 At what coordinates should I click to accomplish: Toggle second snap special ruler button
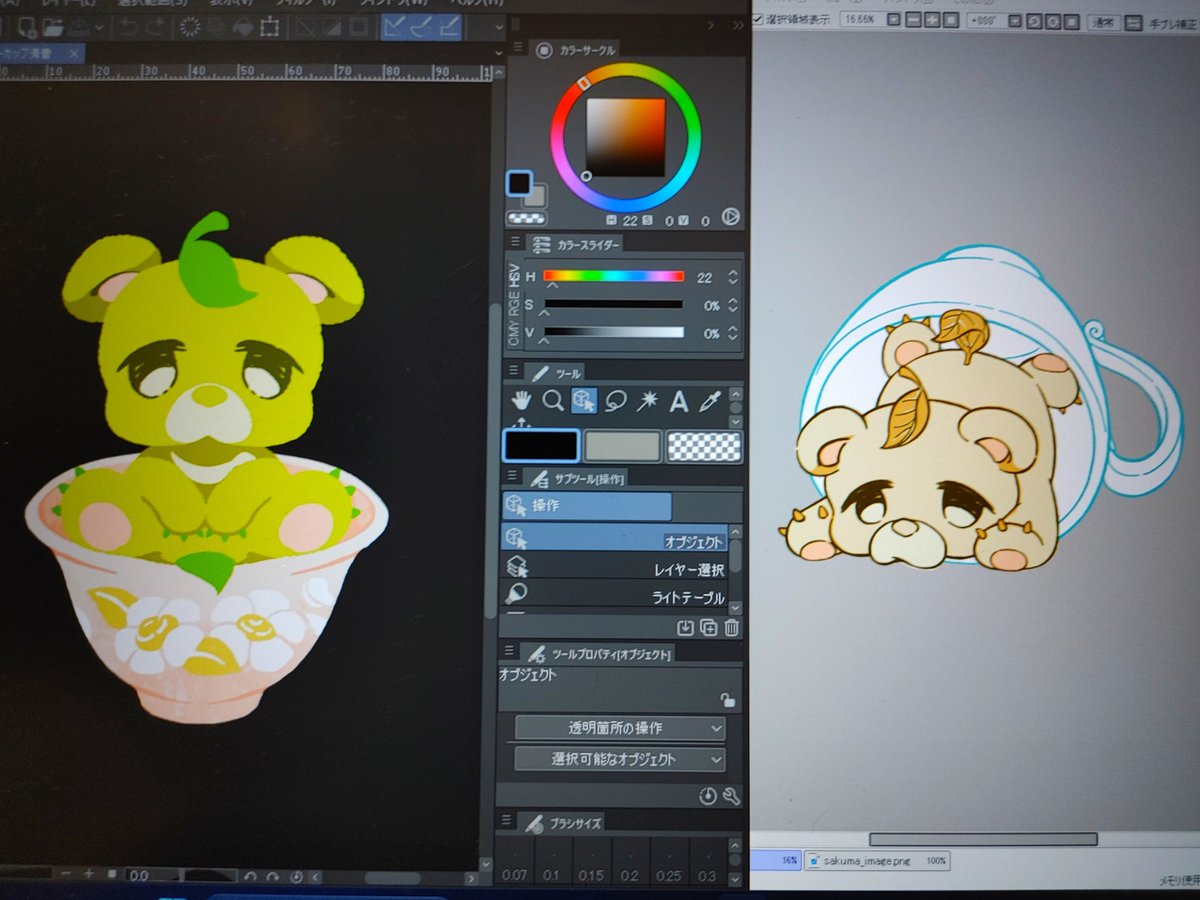[421, 27]
